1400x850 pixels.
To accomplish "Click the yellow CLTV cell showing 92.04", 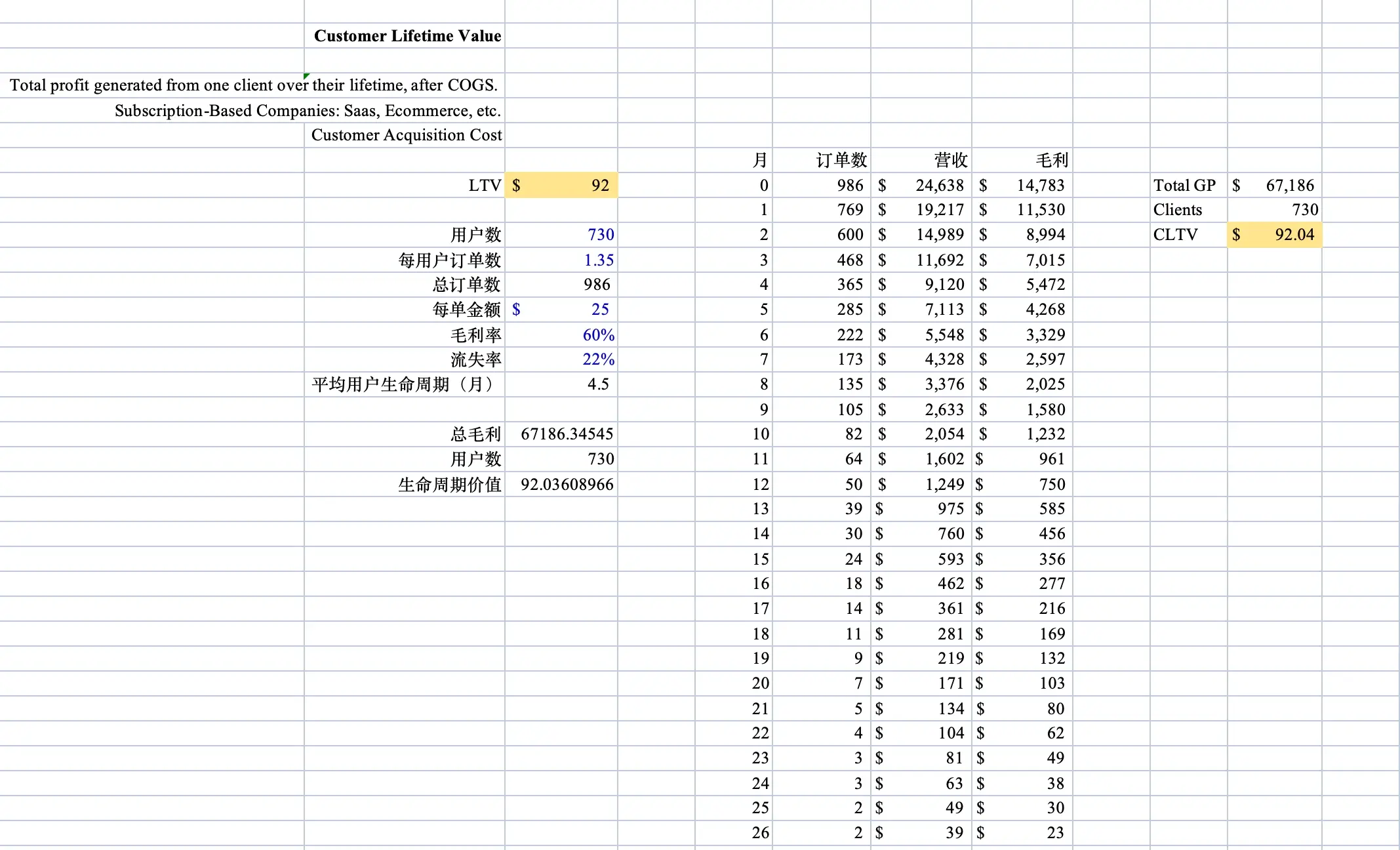I will (x=1274, y=235).
